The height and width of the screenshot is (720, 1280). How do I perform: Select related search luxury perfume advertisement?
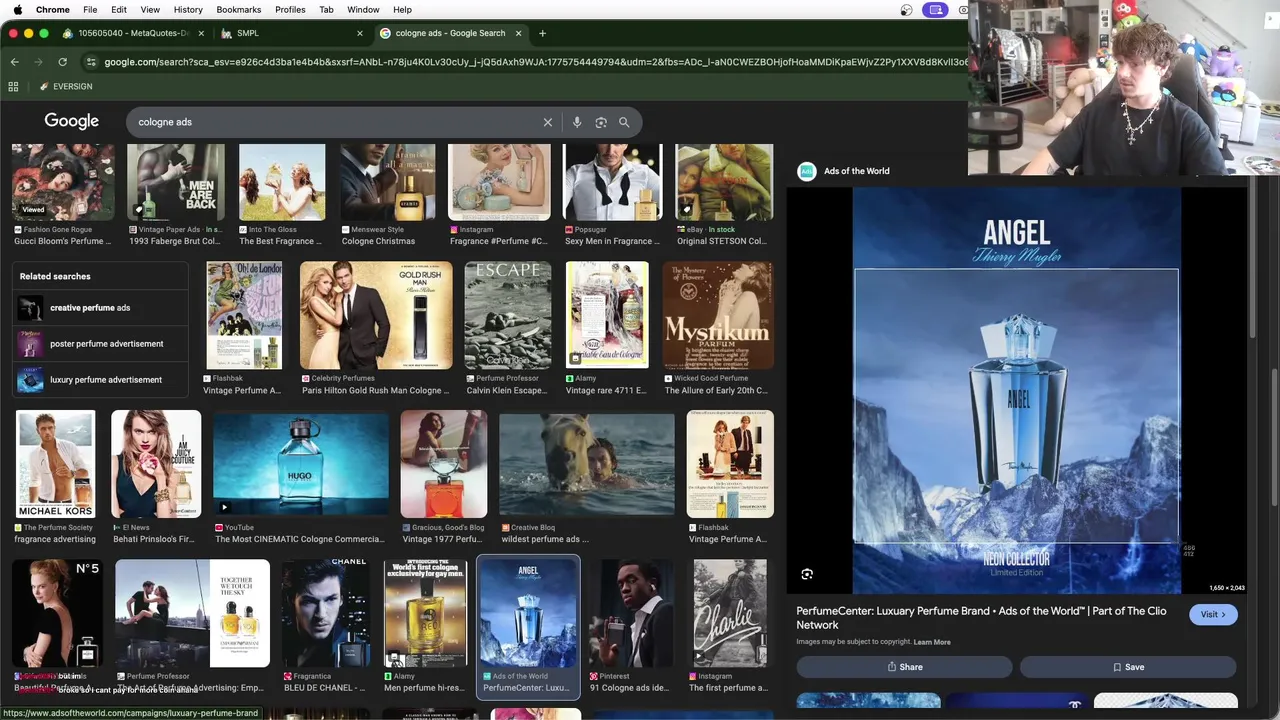click(x=100, y=380)
